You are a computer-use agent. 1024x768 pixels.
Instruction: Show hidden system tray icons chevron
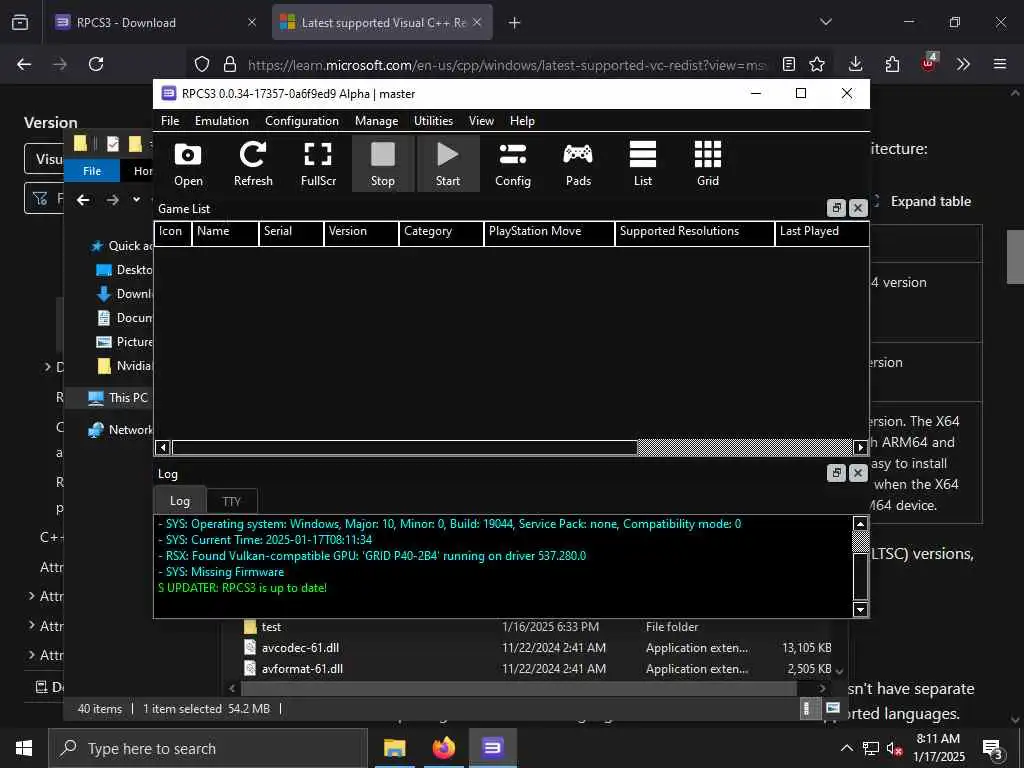click(x=846, y=748)
